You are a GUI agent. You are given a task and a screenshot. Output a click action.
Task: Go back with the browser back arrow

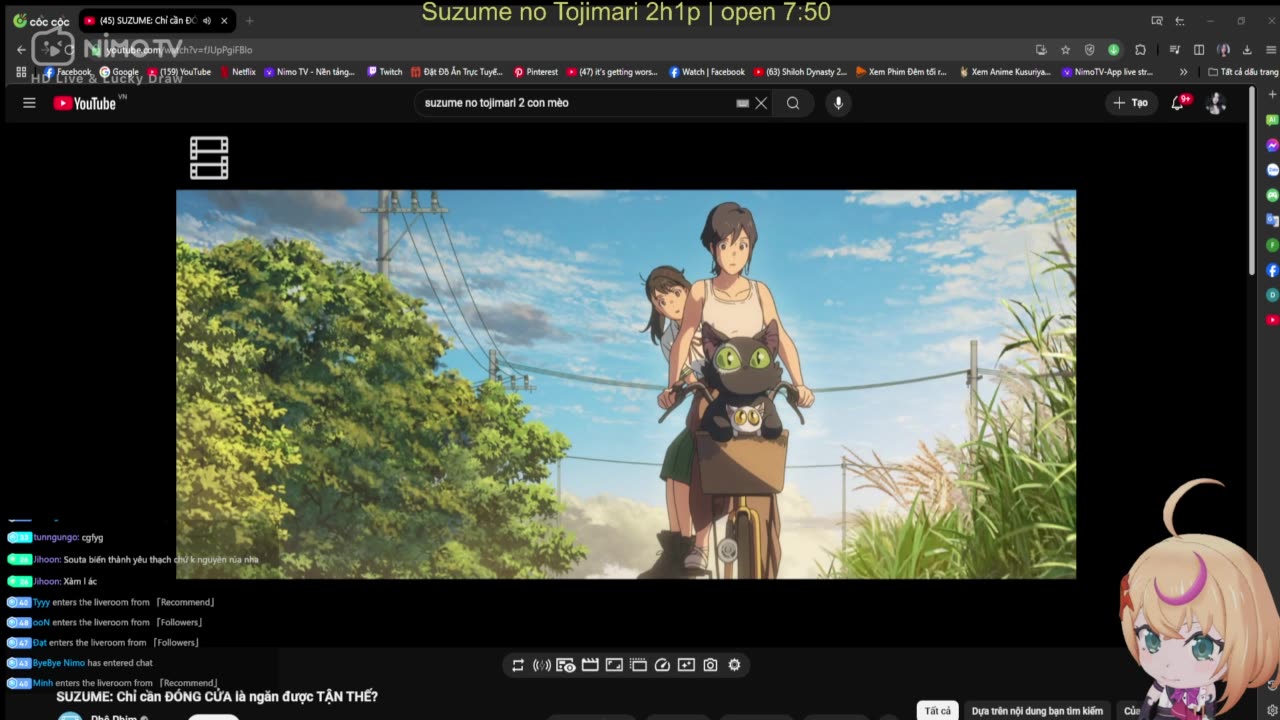[x=21, y=49]
